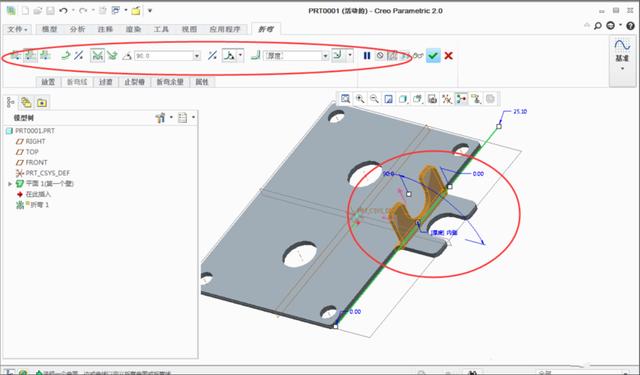The width and height of the screenshot is (640, 375).
Task: Click the Undo arrow icon
Action: (x=63, y=11)
